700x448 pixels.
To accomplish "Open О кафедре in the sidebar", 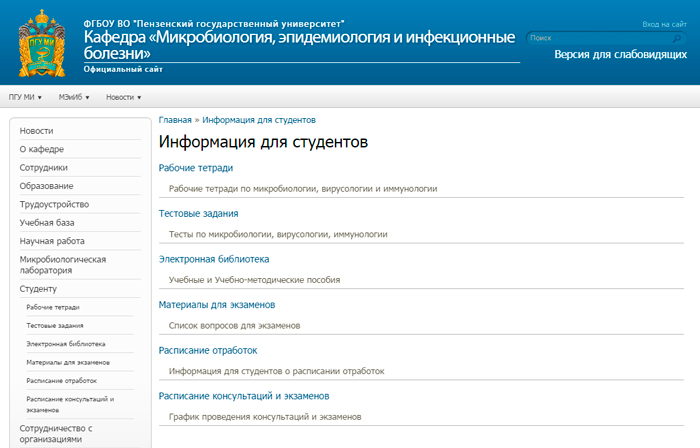I will click(x=42, y=149).
